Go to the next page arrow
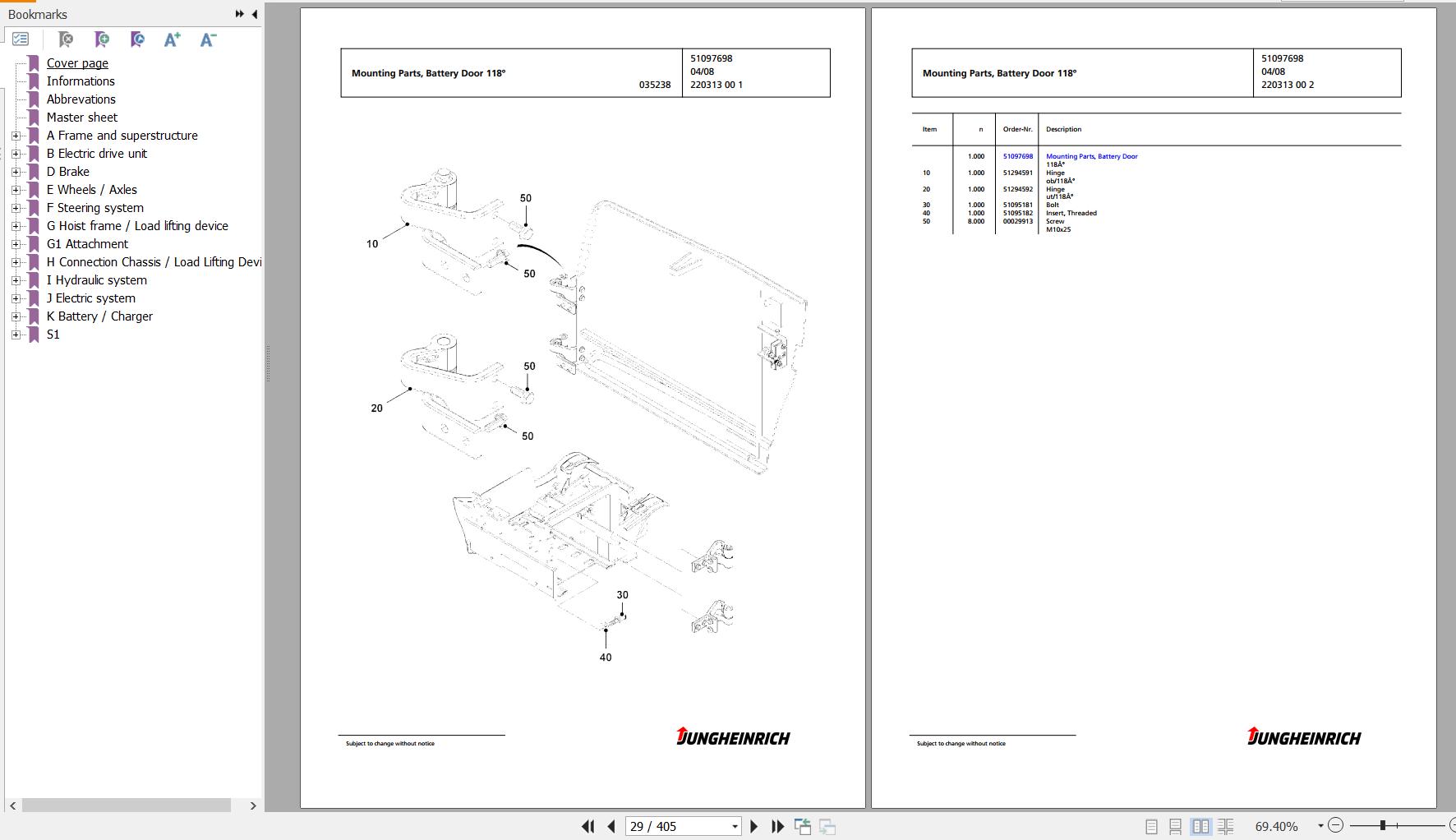Screen dimensions: 1456x840 [754, 826]
